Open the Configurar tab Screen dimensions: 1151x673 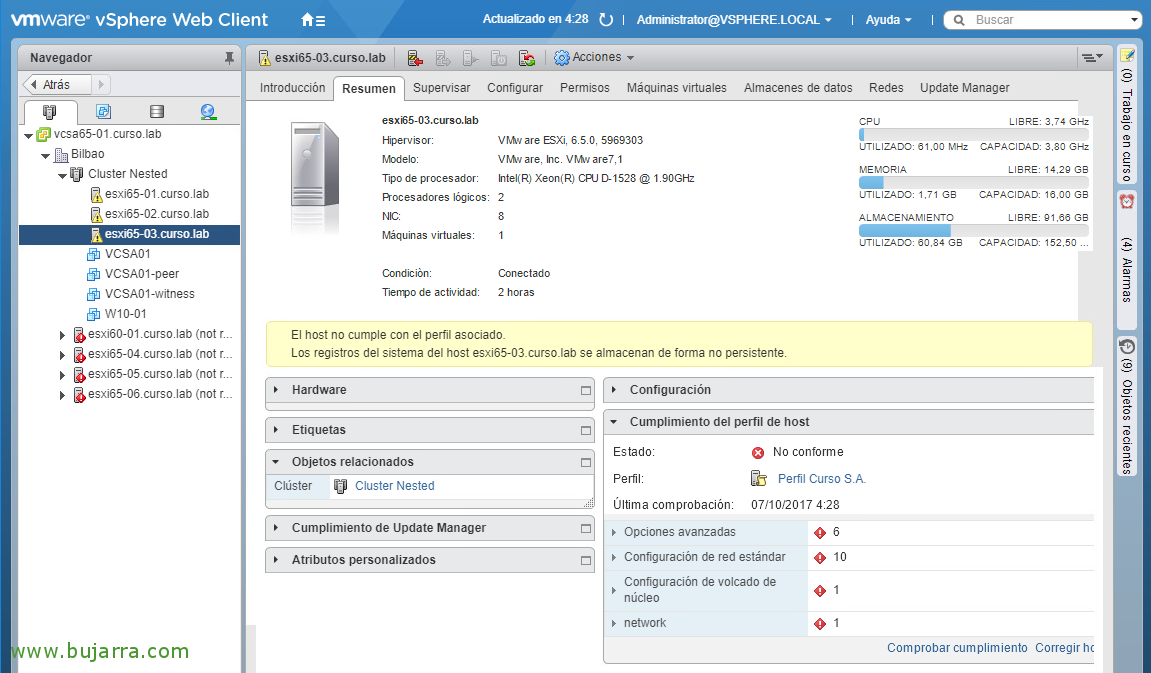pos(515,87)
